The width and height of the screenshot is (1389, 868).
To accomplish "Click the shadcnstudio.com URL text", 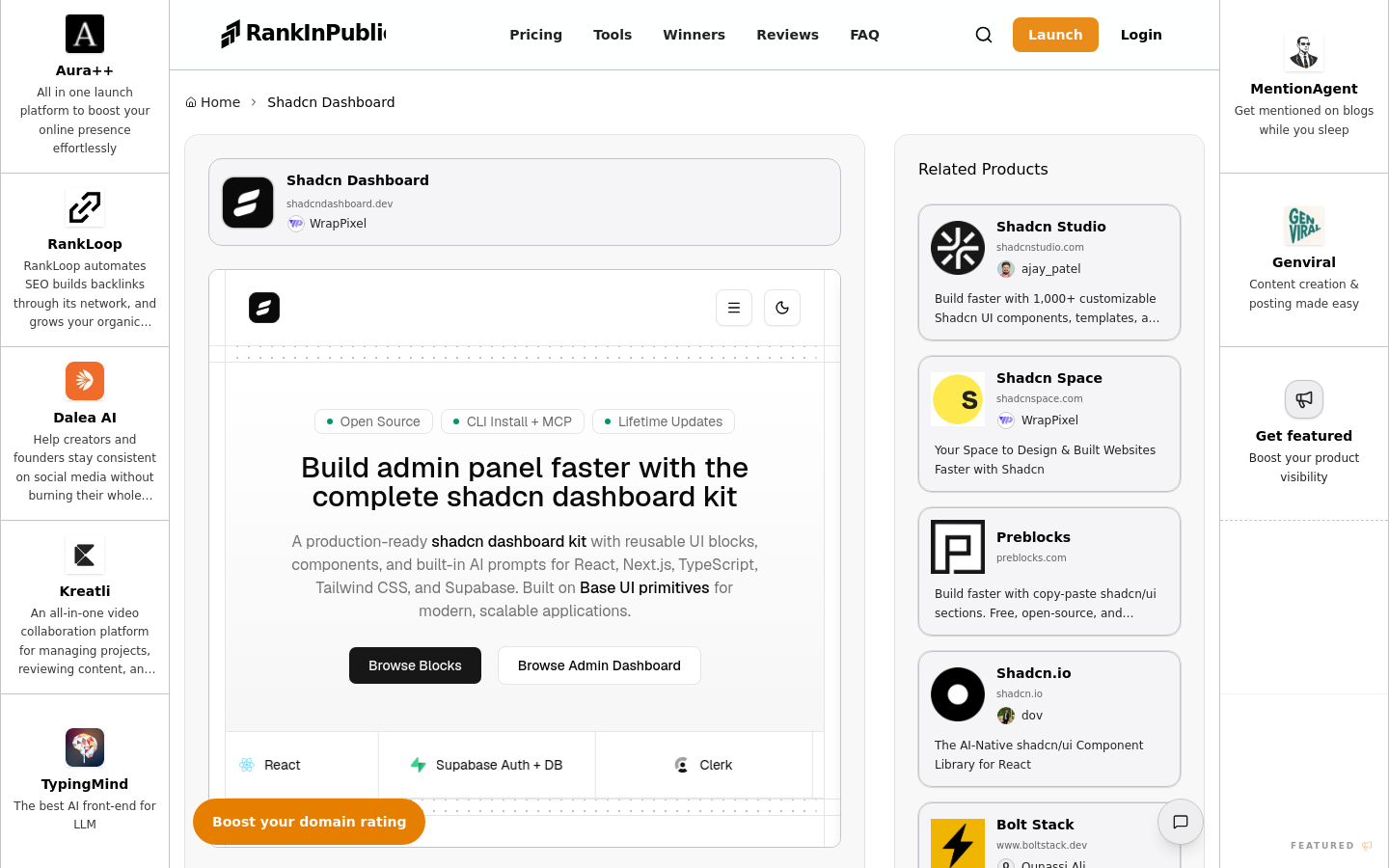I will tap(1040, 247).
